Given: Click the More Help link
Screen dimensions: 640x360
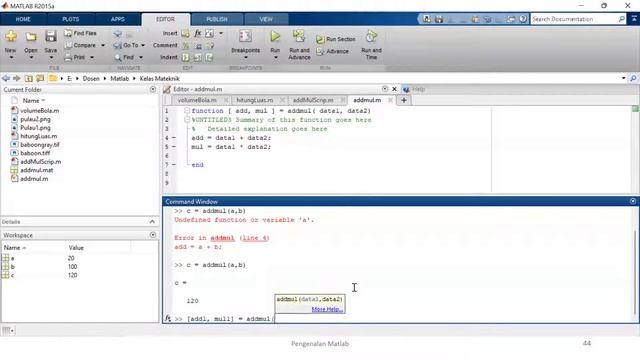Looking at the screenshot, I should point(327,309).
